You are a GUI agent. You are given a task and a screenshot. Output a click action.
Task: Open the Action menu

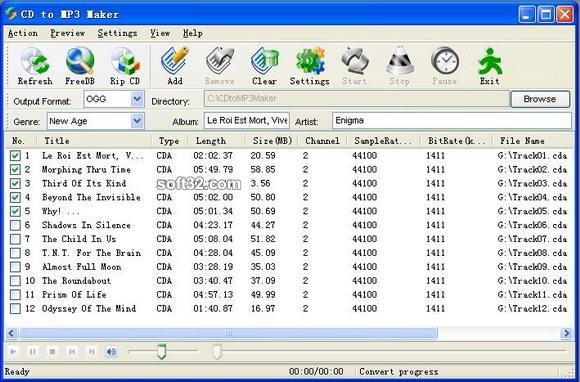pos(23,33)
